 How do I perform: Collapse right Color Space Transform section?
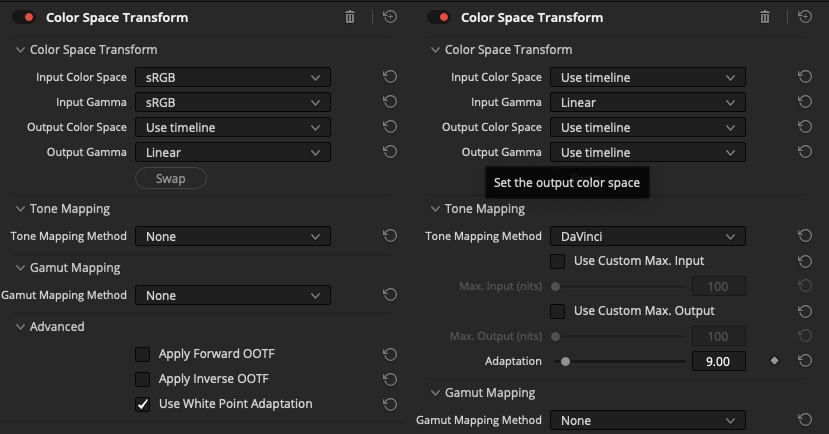click(435, 50)
